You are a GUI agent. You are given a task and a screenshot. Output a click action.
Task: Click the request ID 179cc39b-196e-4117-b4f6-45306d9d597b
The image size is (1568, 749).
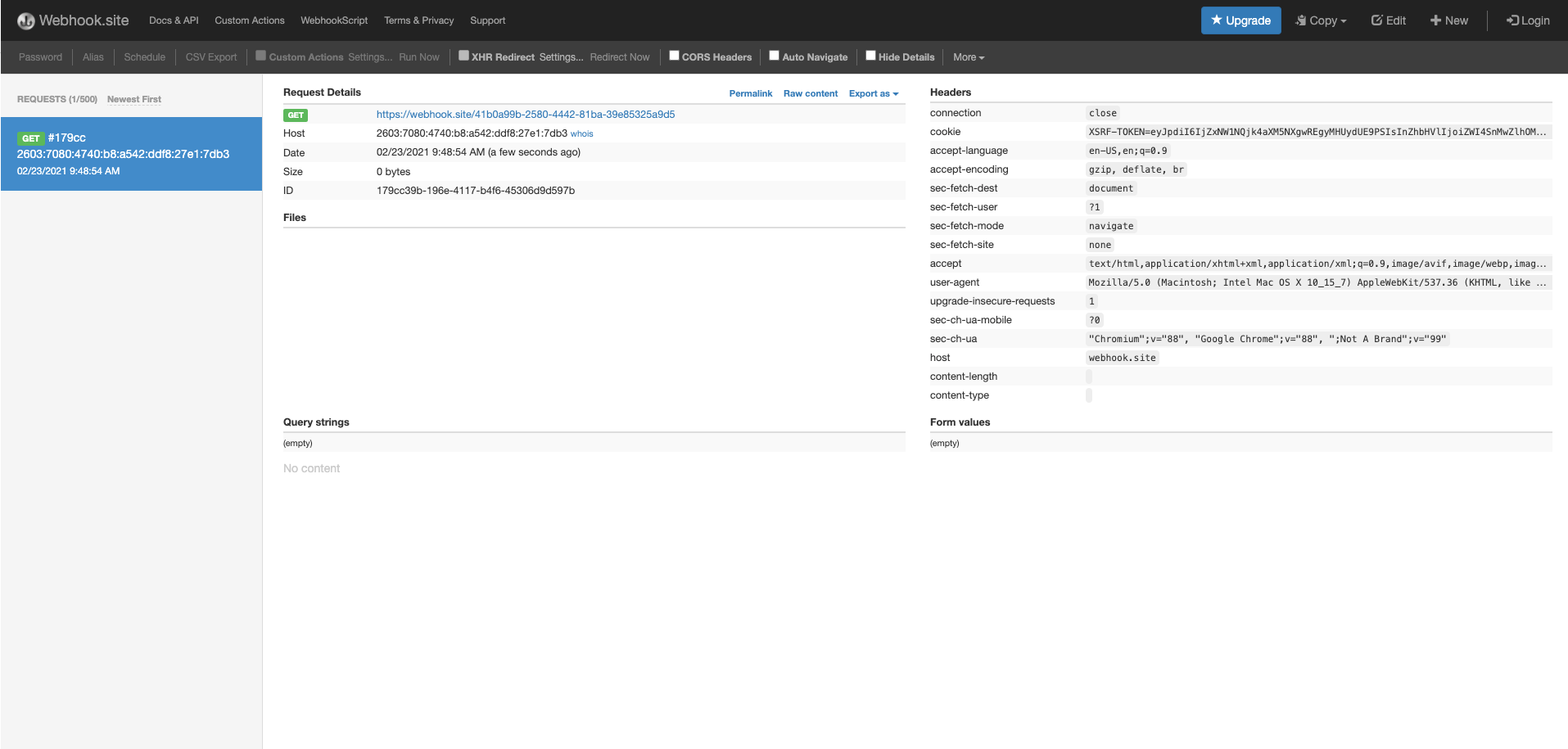(x=476, y=191)
